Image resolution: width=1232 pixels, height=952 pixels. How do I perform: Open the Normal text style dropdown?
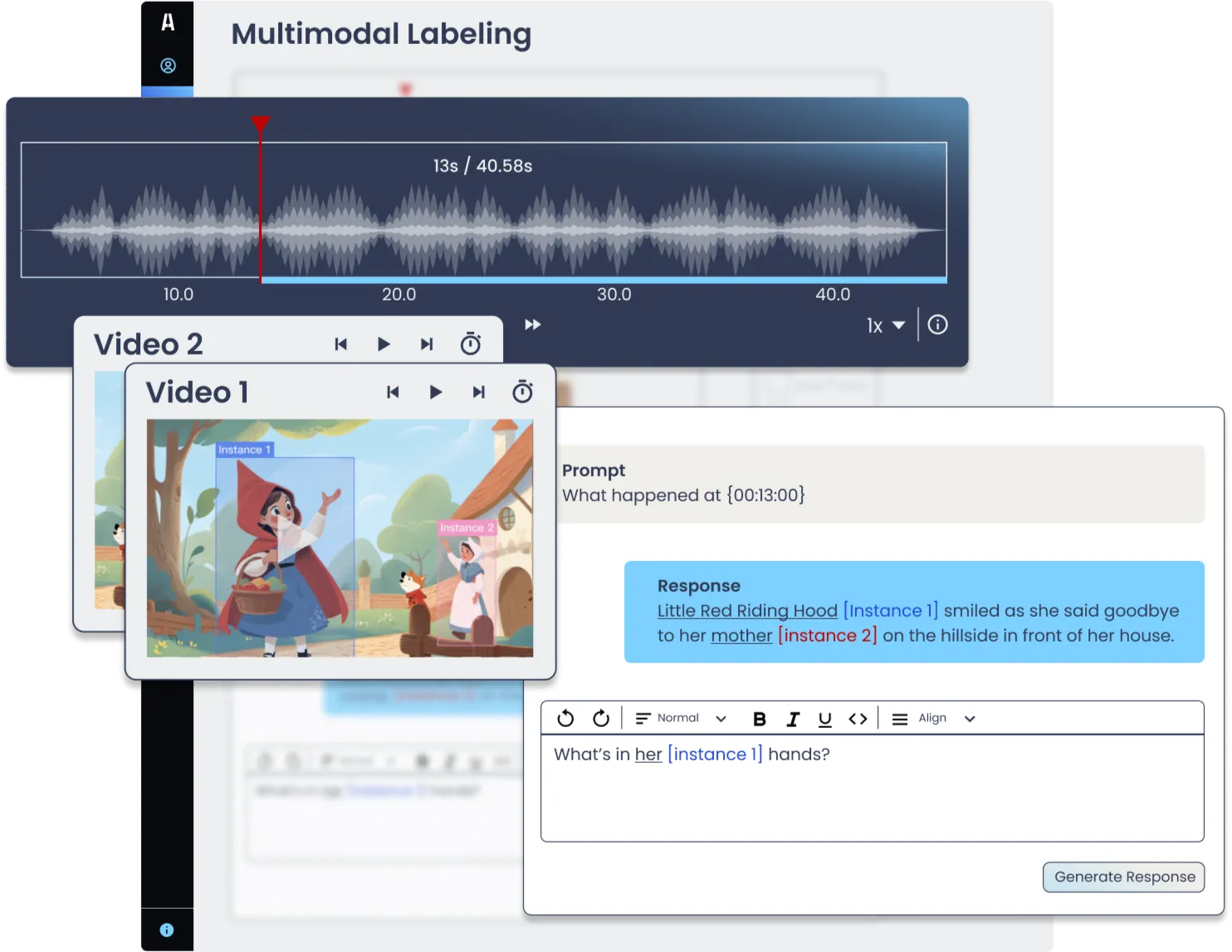[681, 718]
